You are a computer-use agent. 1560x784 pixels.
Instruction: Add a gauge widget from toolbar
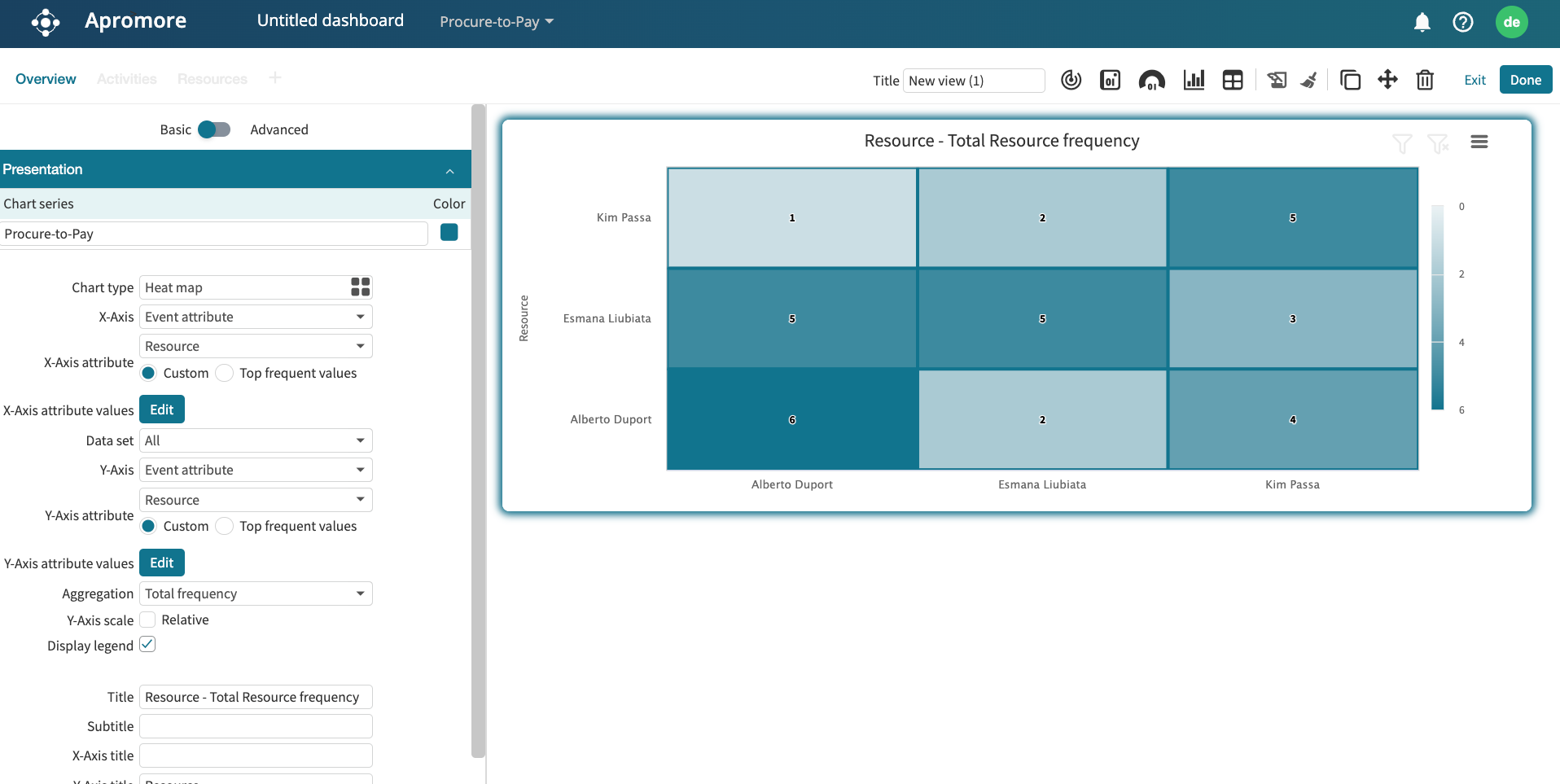(x=1151, y=80)
